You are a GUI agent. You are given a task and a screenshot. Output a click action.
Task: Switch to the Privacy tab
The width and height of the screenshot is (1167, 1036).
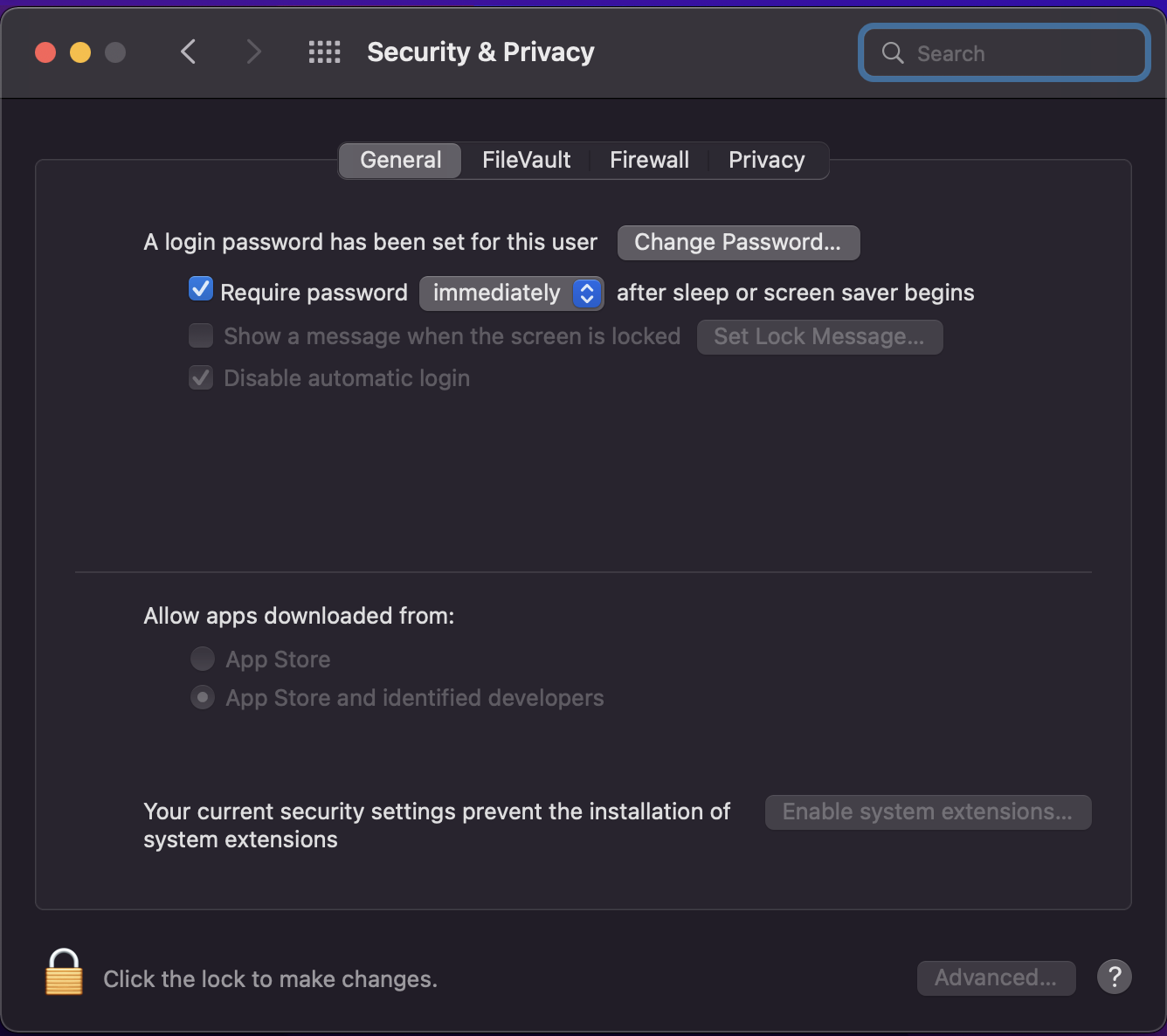(x=766, y=160)
